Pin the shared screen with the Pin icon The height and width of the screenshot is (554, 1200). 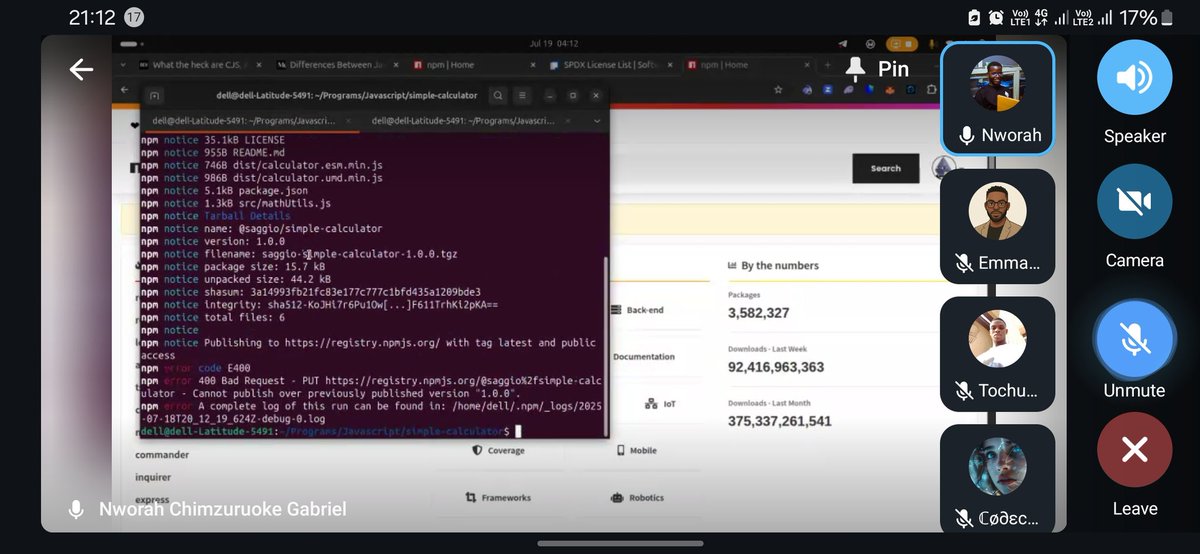pos(856,68)
